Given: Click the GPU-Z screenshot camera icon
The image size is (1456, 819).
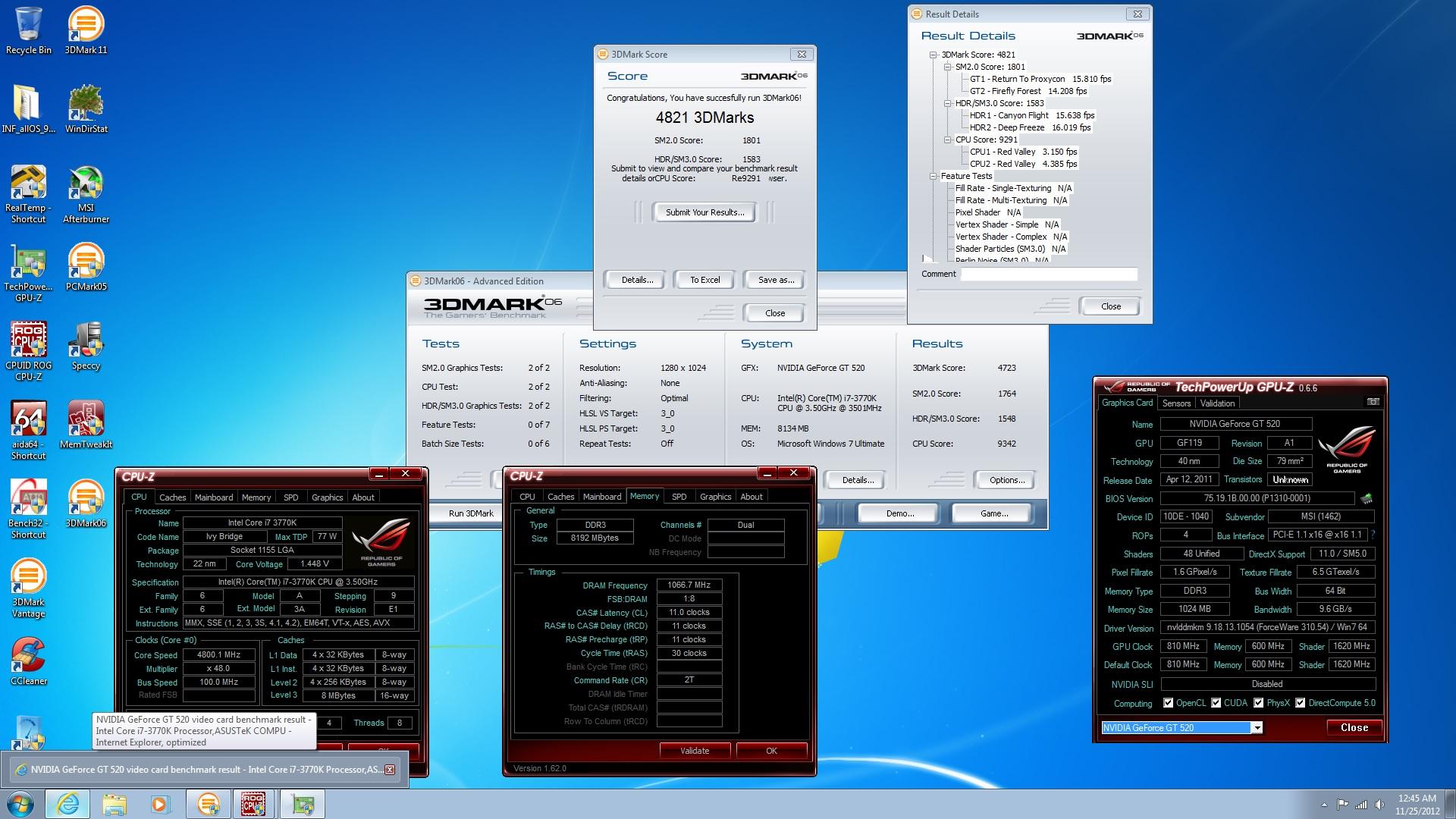Looking at the screenshot, I should coord(1373,402).
